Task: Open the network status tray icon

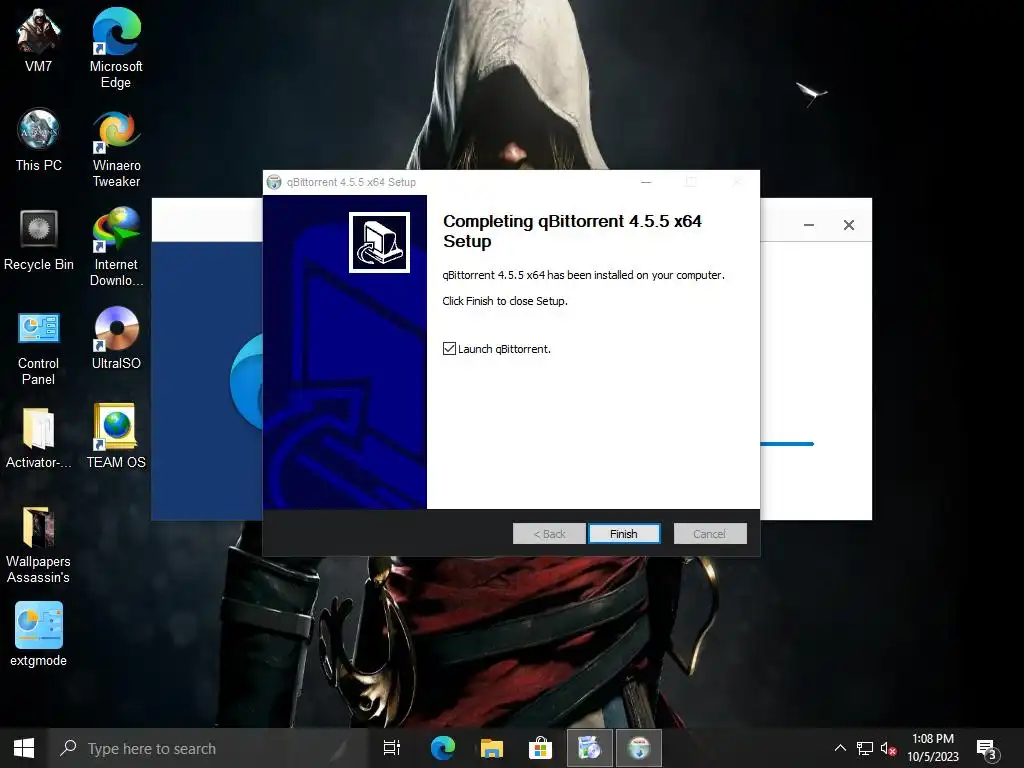Action: (865, 748)
